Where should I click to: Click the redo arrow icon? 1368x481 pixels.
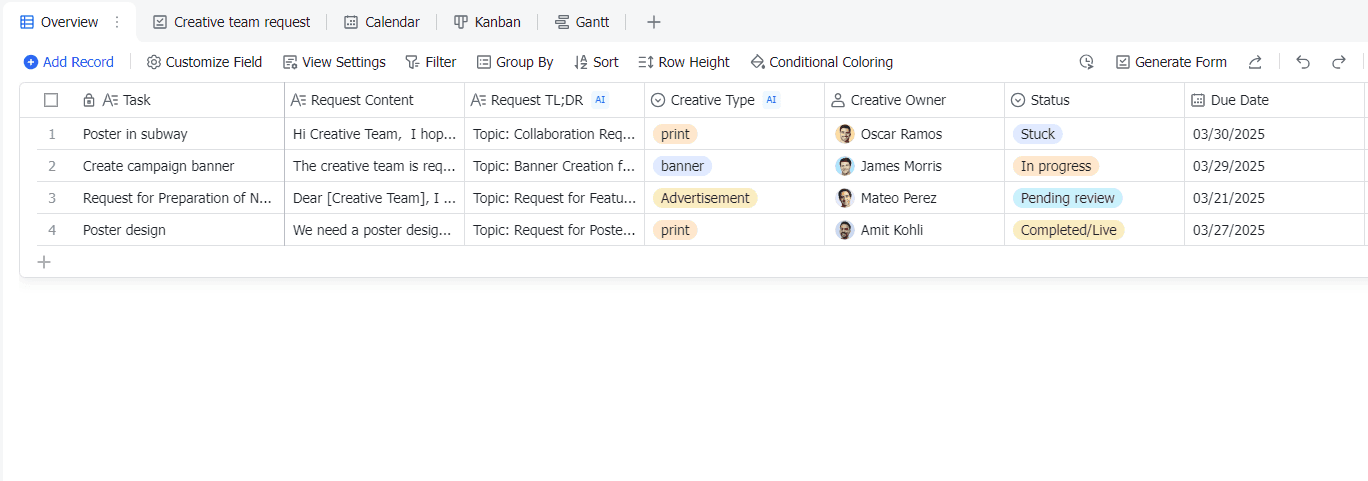1339,62
